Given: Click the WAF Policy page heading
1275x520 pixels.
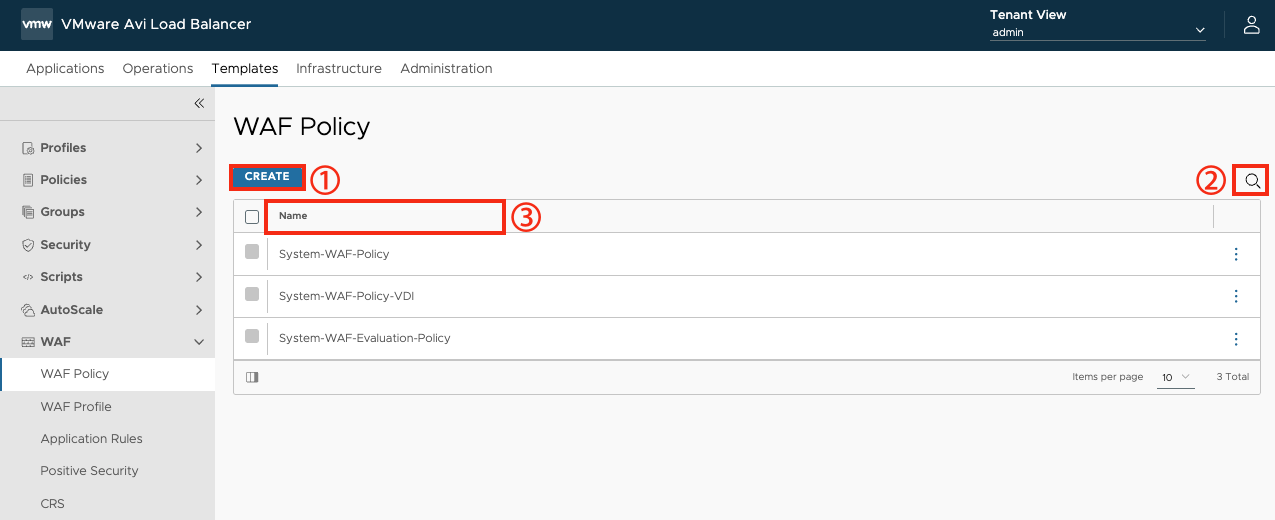Looking at the screenshot, I should tap(302, 127).
